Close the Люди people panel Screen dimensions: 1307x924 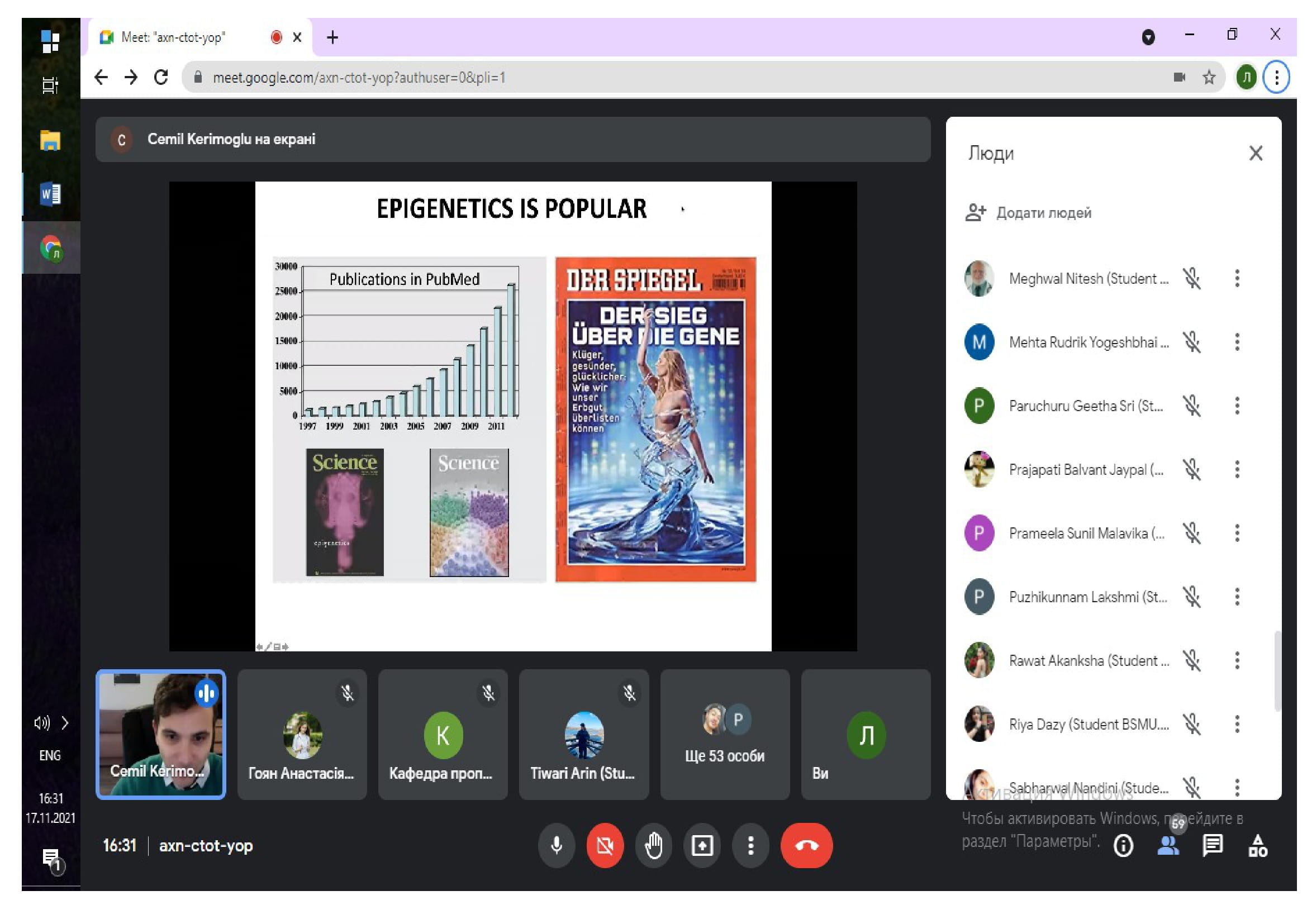pyautogui.click(x=1256, y=153)
